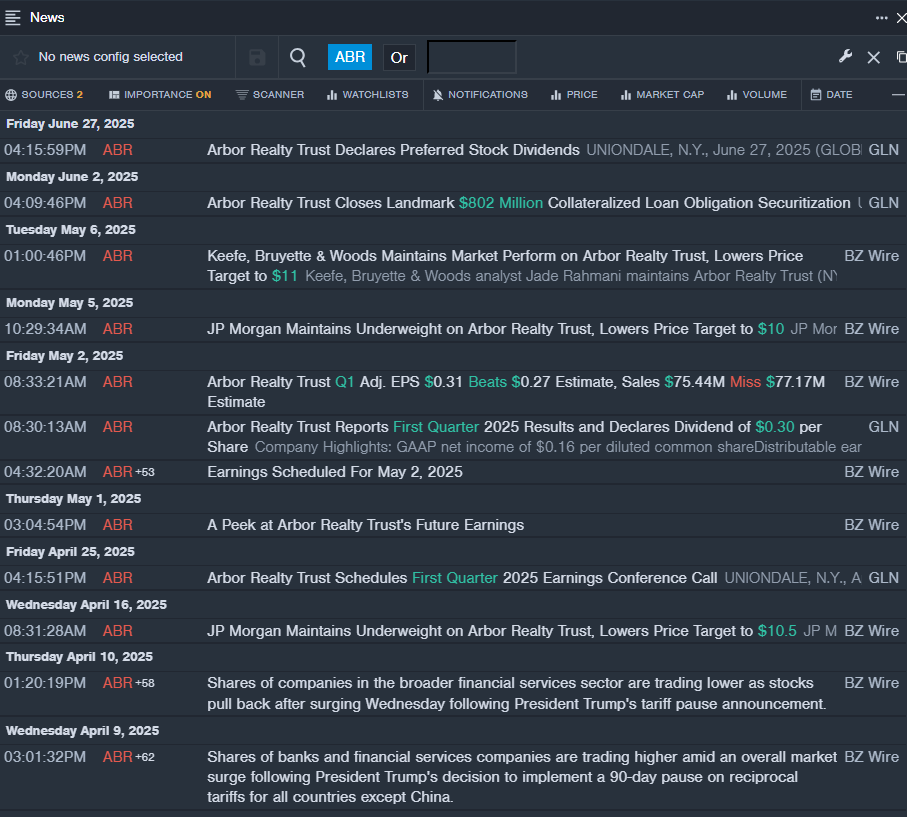Star the news config as favorite
Screen dimensions: 907x817
(21, 57)
